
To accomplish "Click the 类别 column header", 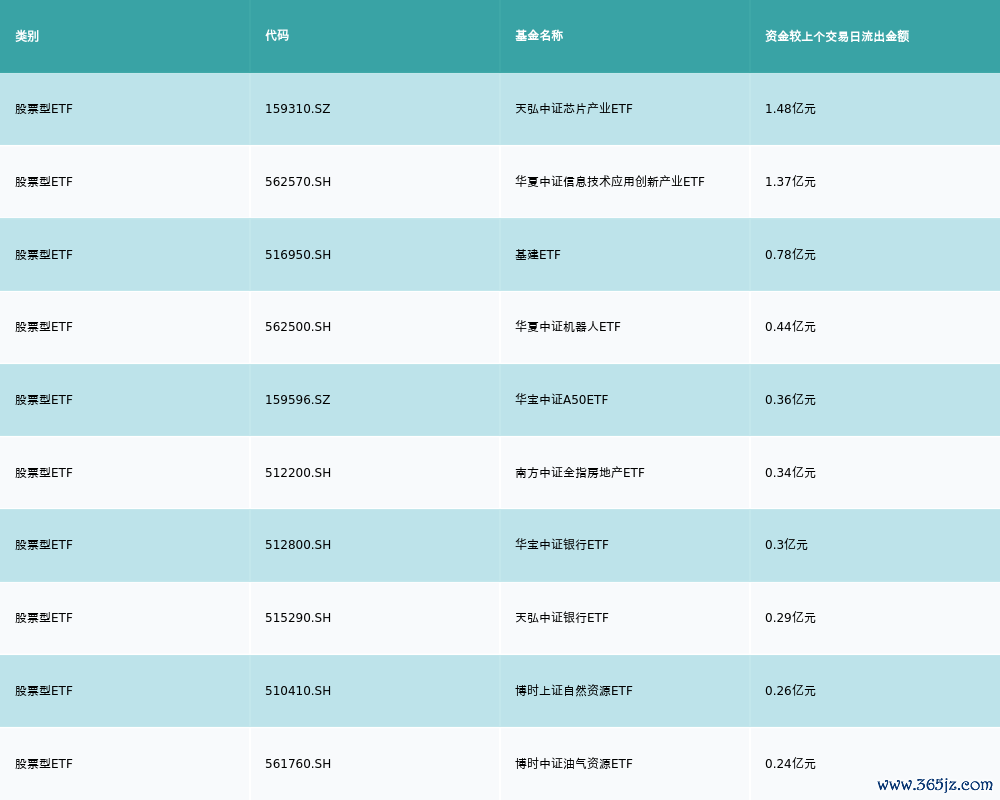I will (27, 36).
